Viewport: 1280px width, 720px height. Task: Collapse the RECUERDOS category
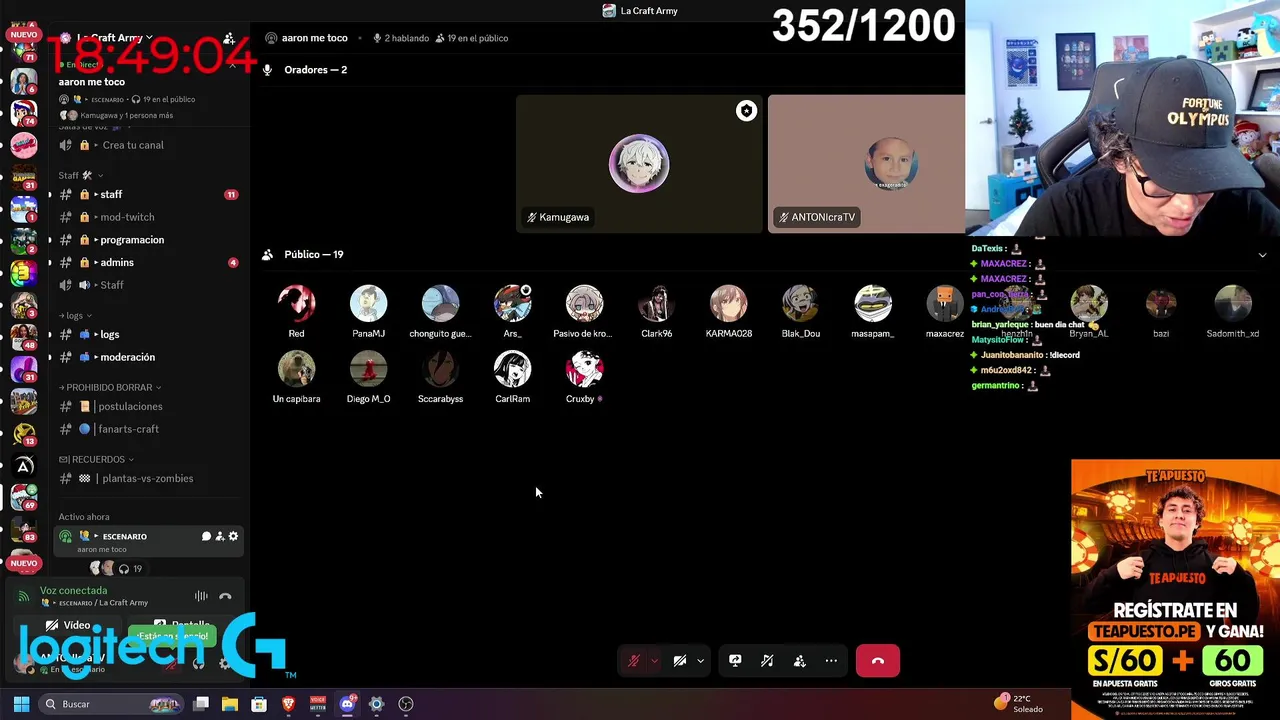[x=97, y=459]
